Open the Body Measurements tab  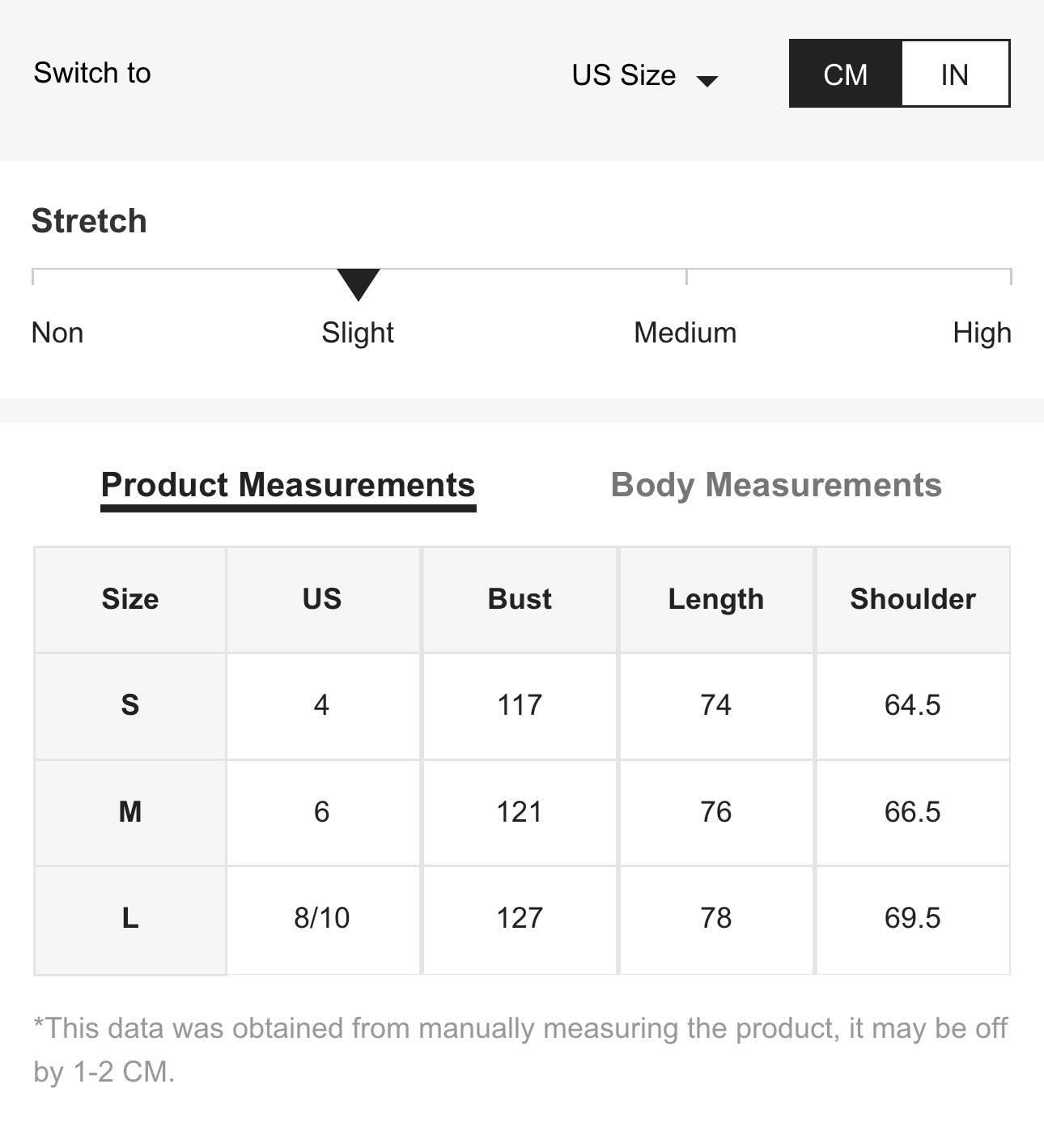tap(776, 485)
